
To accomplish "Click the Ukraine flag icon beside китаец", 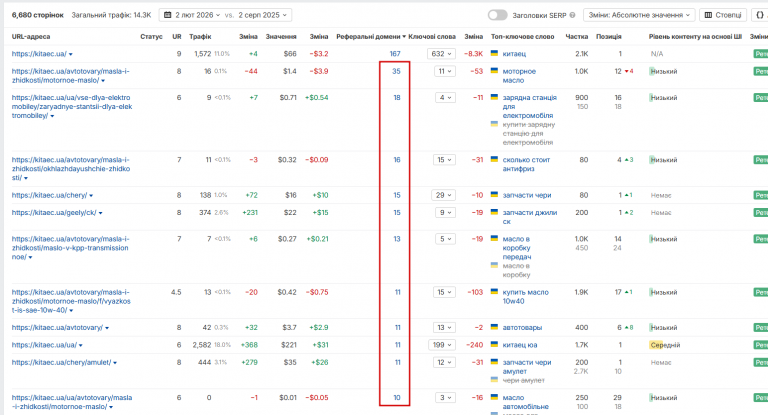I will (494, 53).
